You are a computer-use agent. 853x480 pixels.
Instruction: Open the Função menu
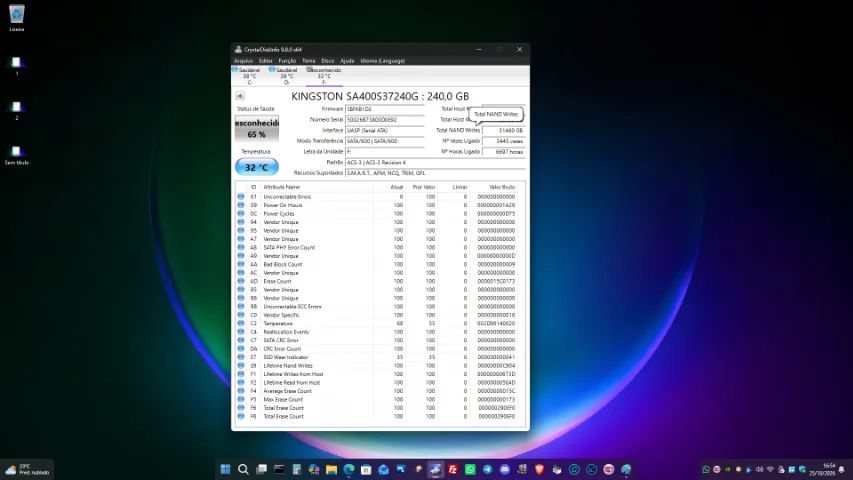[287, 61]
